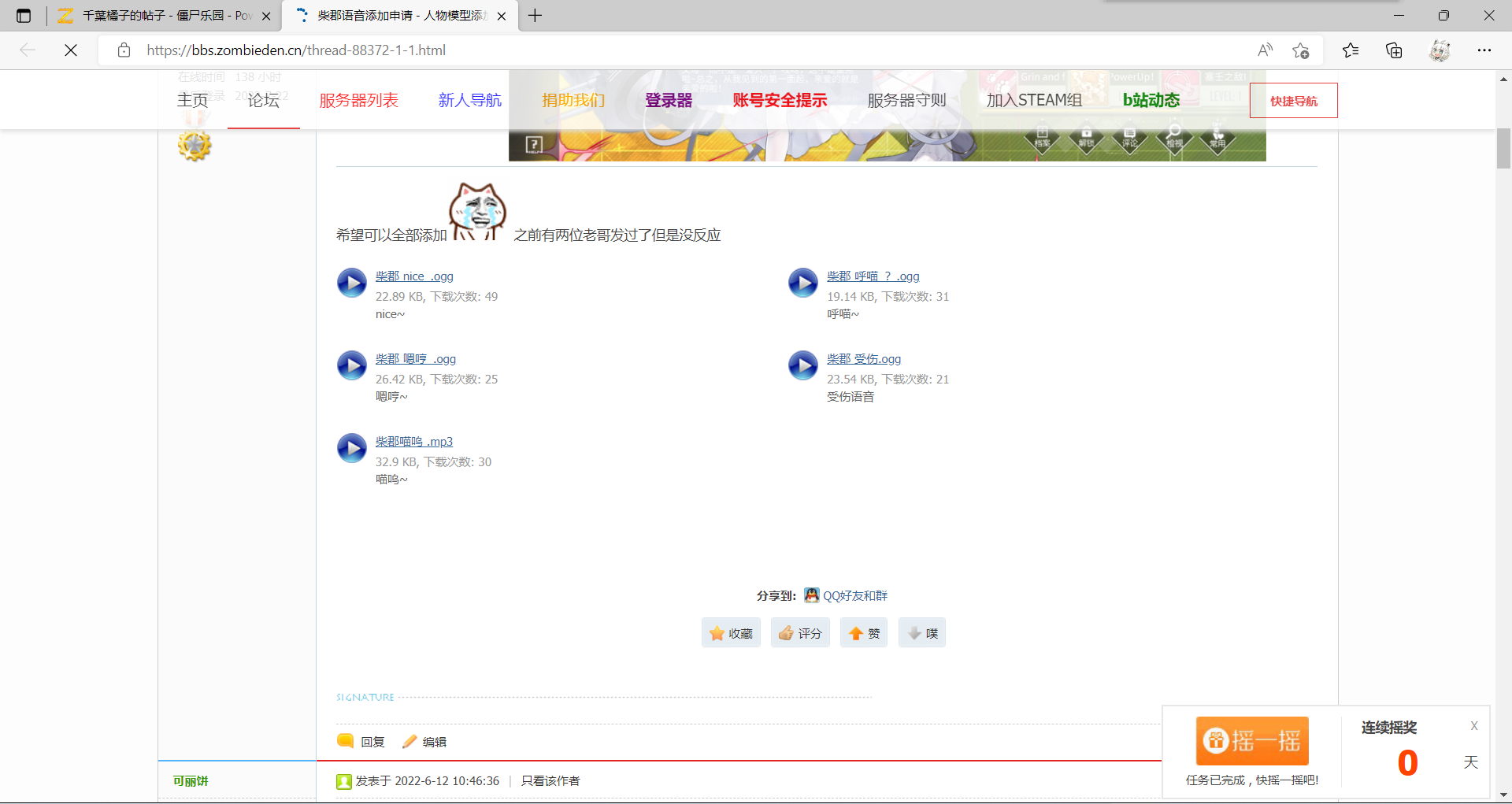Click the site info lock icon
Viewport: 1512px width, 804px height.
click(124, 50)
